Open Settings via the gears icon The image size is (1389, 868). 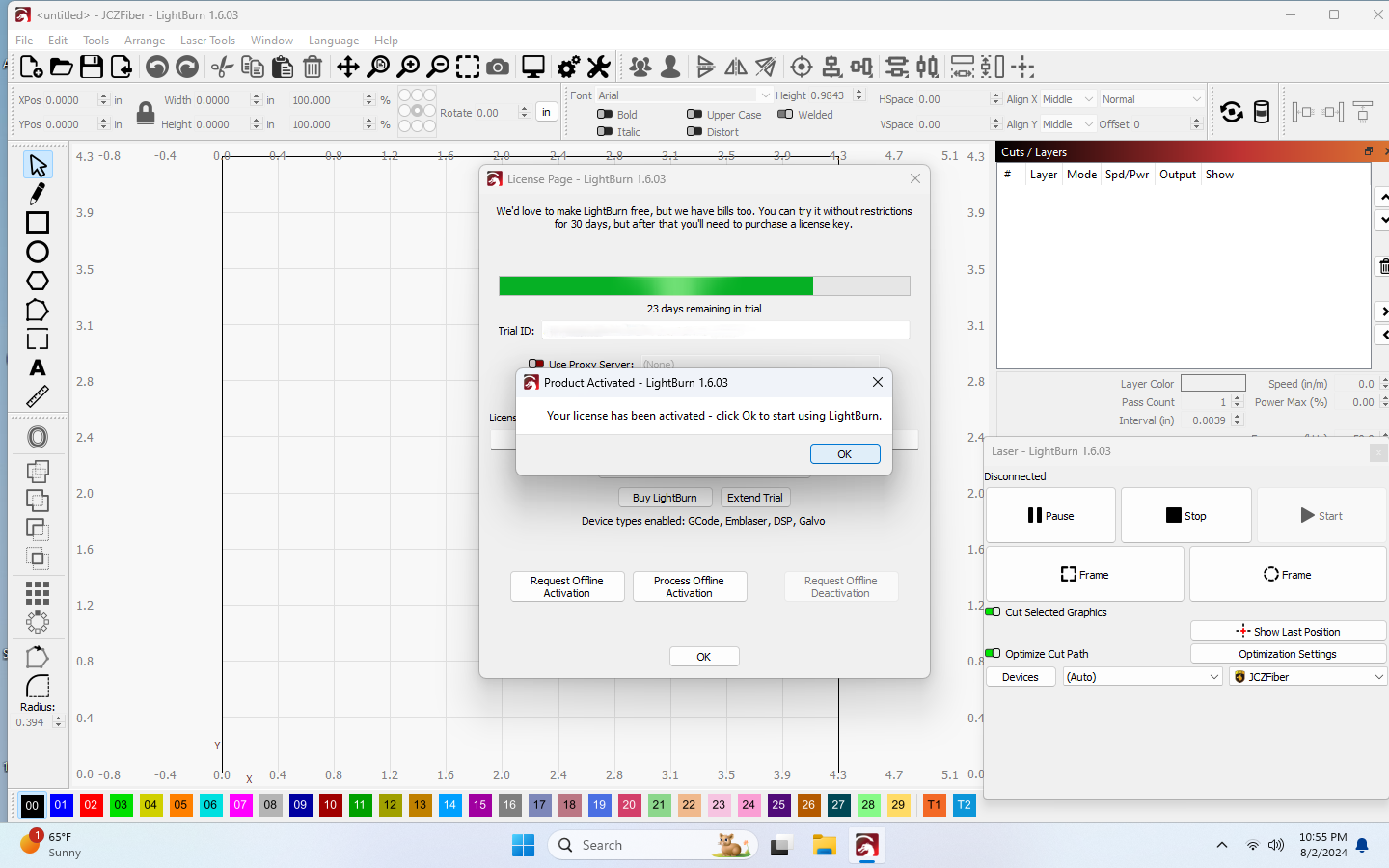point(569,67)
